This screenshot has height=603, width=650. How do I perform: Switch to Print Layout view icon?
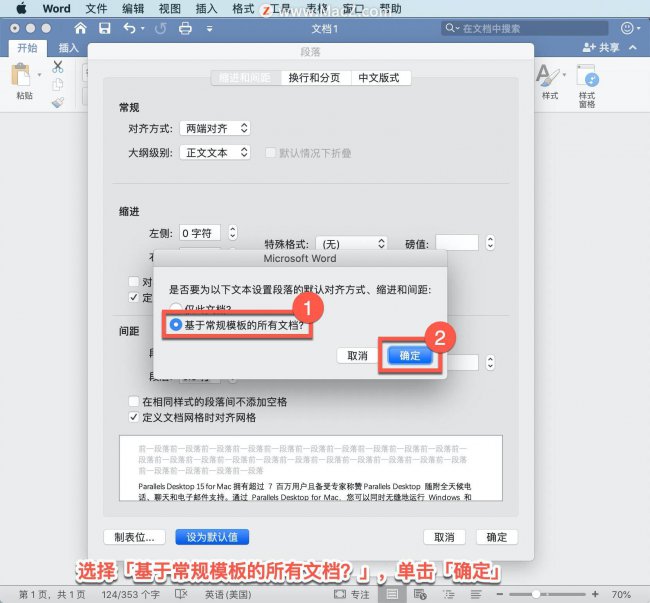(392, 594)
